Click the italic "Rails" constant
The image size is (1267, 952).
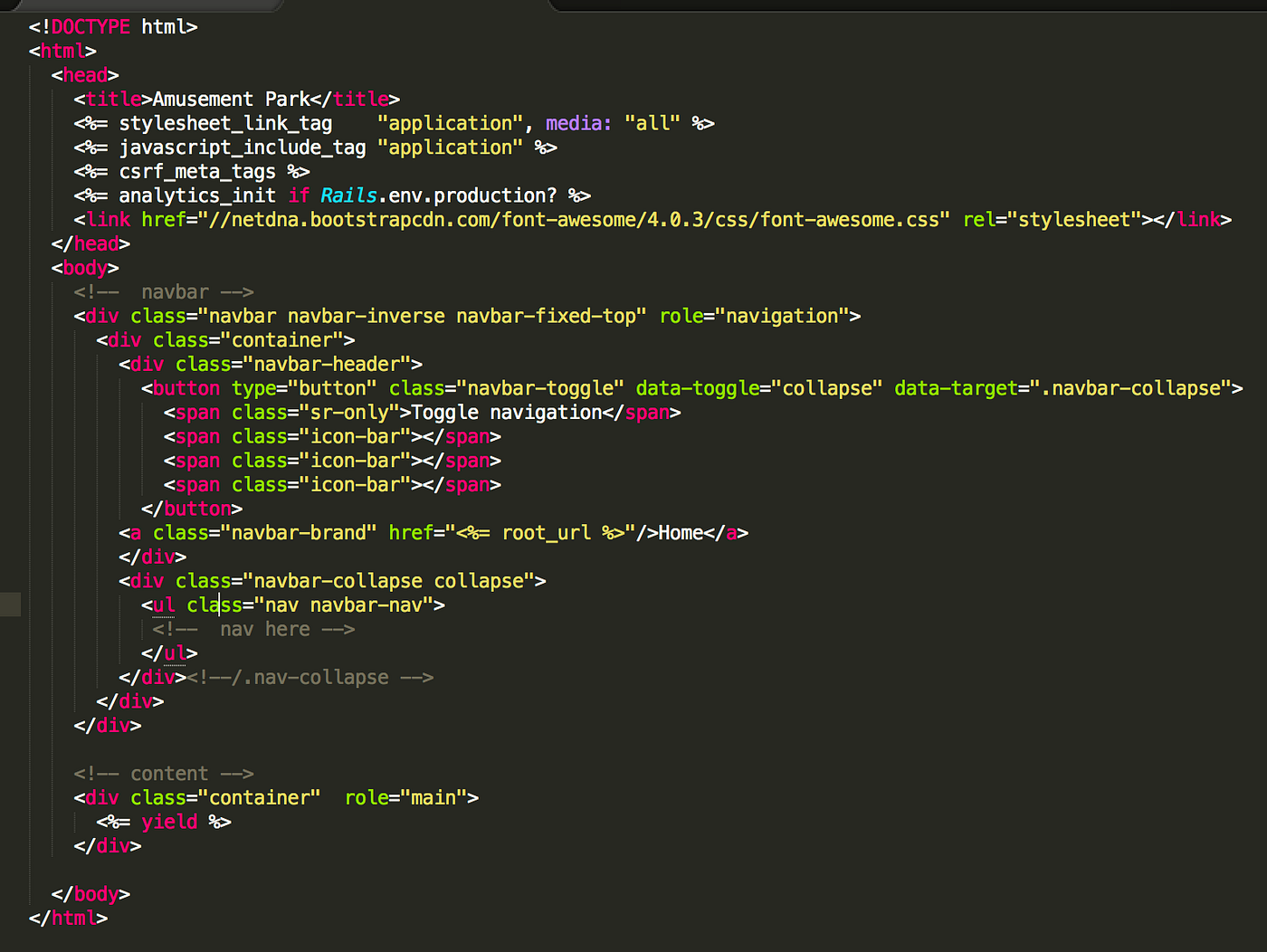click(x=348, y=195)
